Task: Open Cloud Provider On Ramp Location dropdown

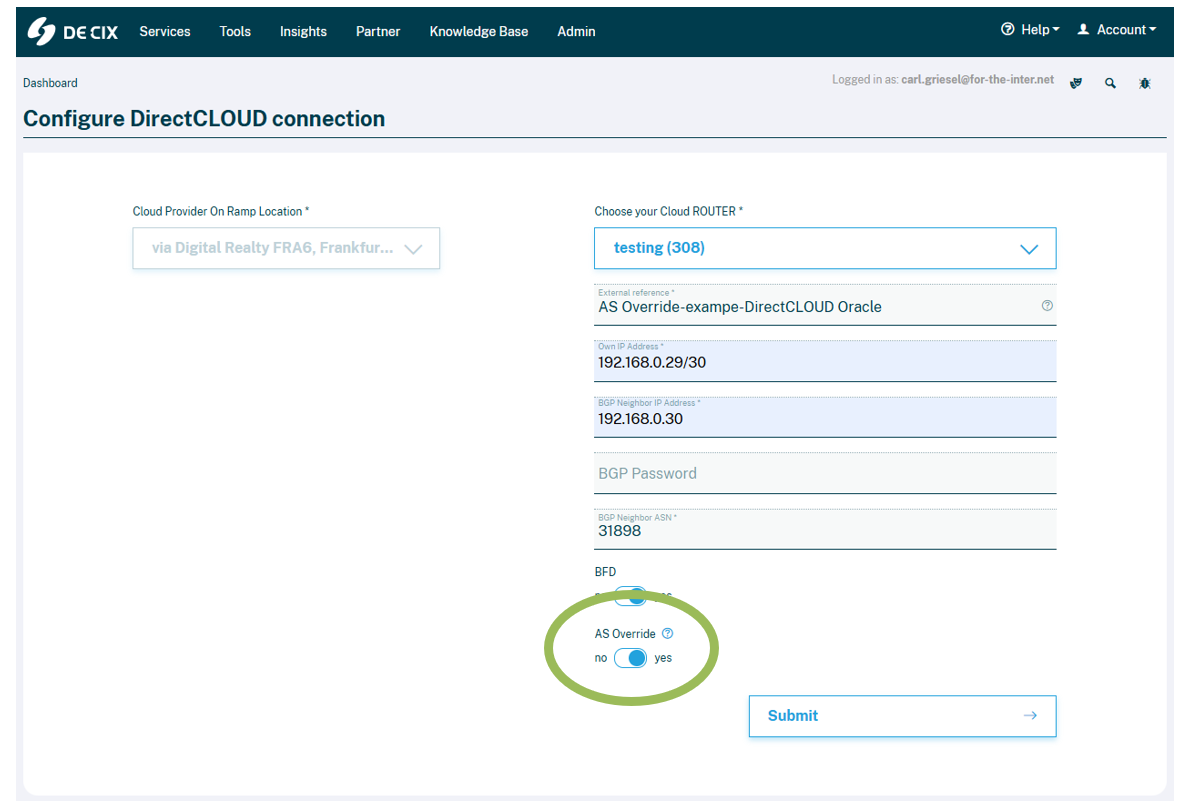Action: [x=286, y=248]
